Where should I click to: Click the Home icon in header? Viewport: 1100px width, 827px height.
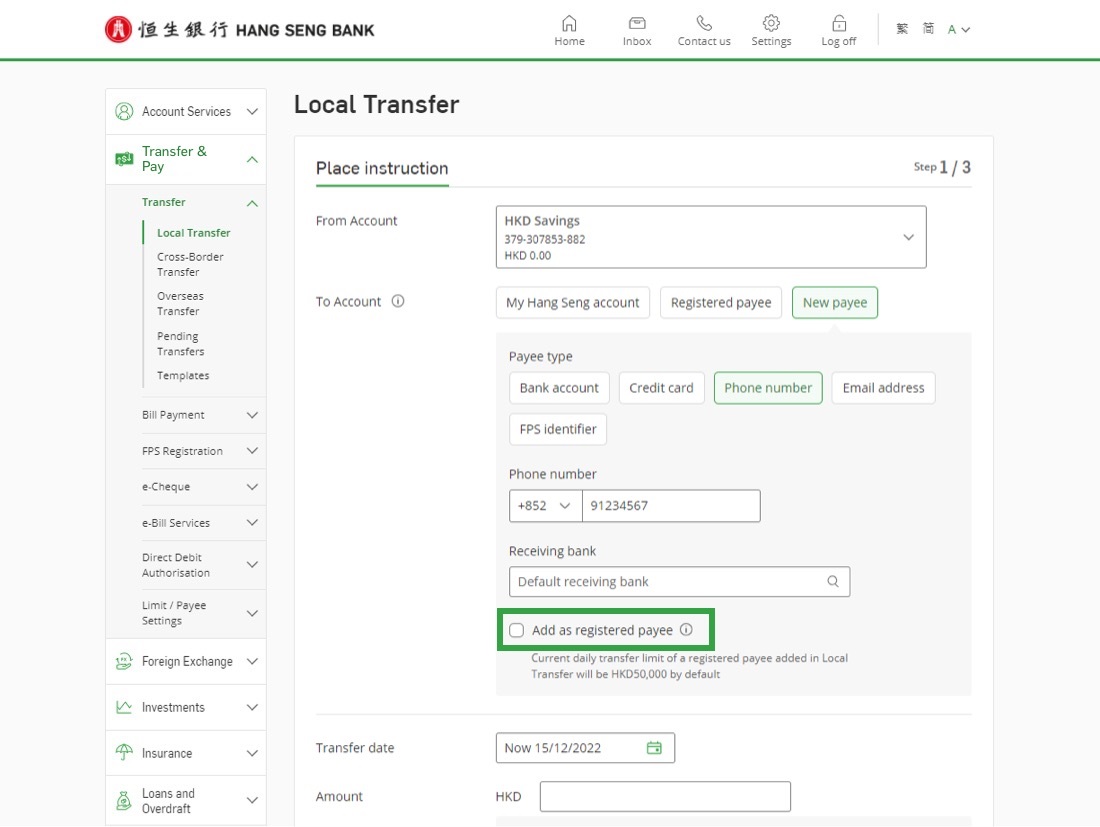tap(569, 23)
